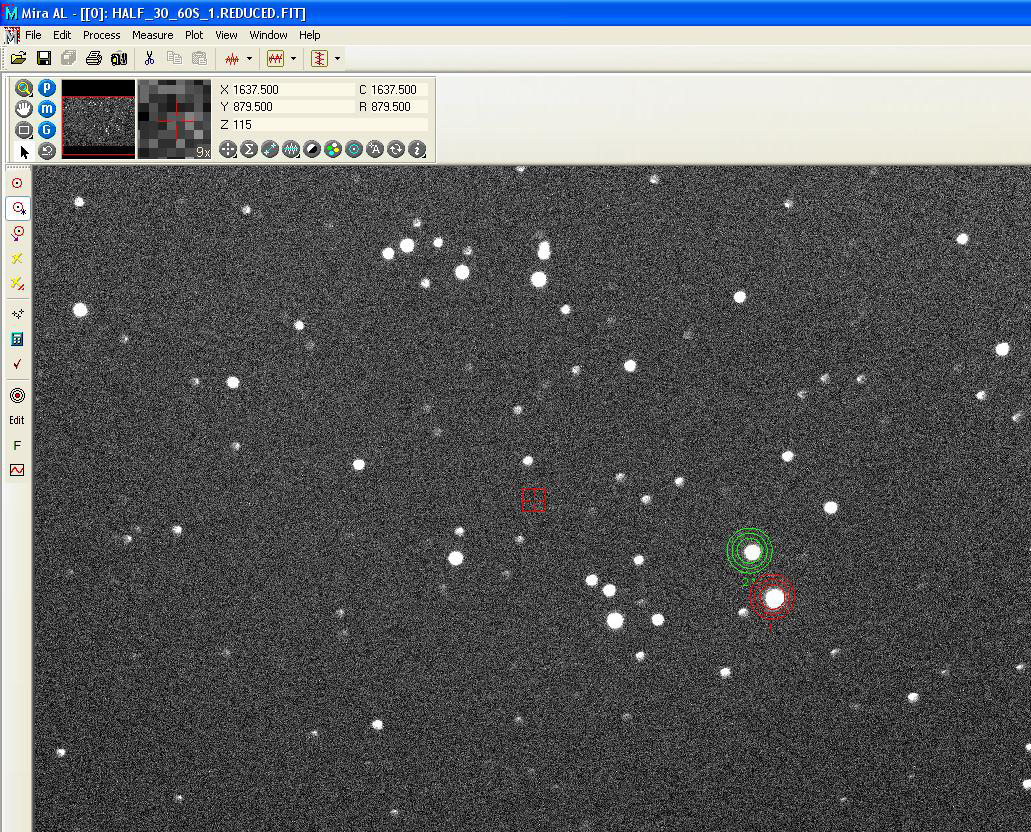Expand the vertical profile plot dropdown arrow
Image resolution: width=1031 pixels, height=832 pixels.
(337, 59)
